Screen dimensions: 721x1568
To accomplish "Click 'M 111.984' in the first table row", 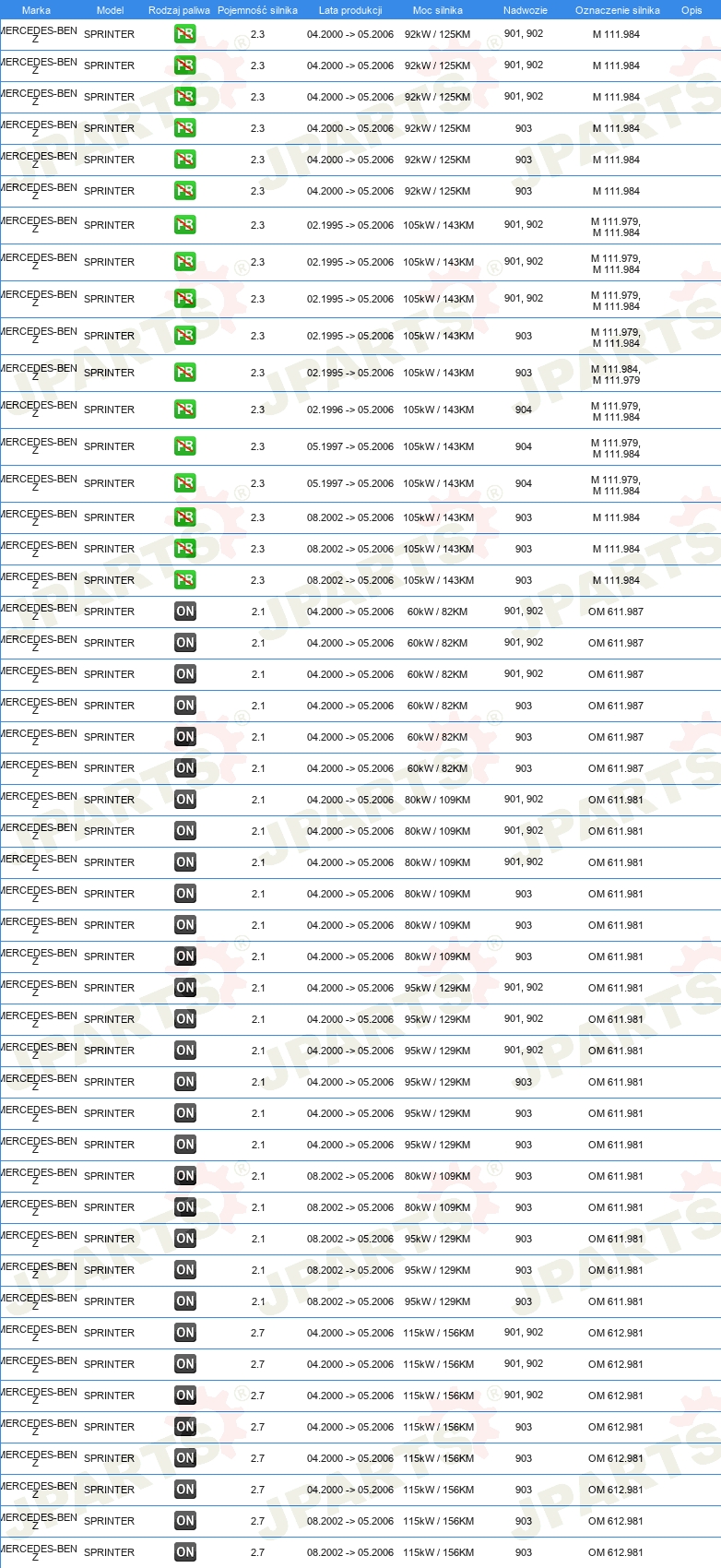I will pos(616,34).
